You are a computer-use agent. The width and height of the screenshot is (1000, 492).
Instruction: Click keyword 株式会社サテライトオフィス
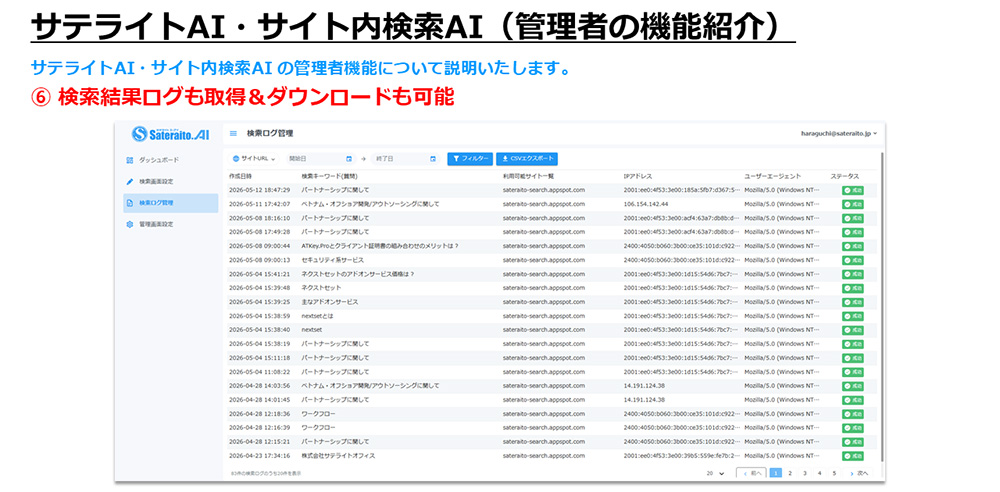(x=338, y=456)
